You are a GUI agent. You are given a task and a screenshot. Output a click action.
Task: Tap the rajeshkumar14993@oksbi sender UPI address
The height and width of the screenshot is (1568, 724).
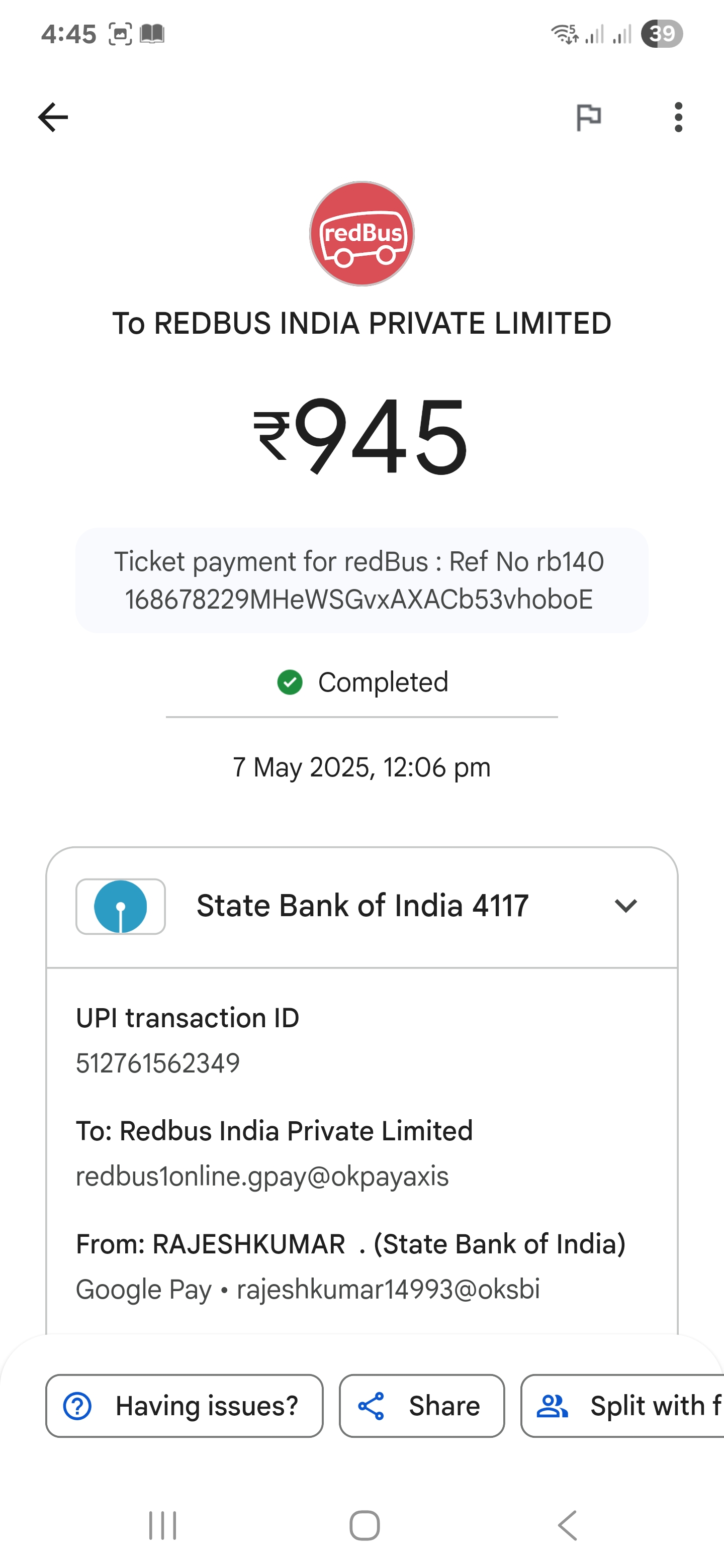[x=389, y=1290]
